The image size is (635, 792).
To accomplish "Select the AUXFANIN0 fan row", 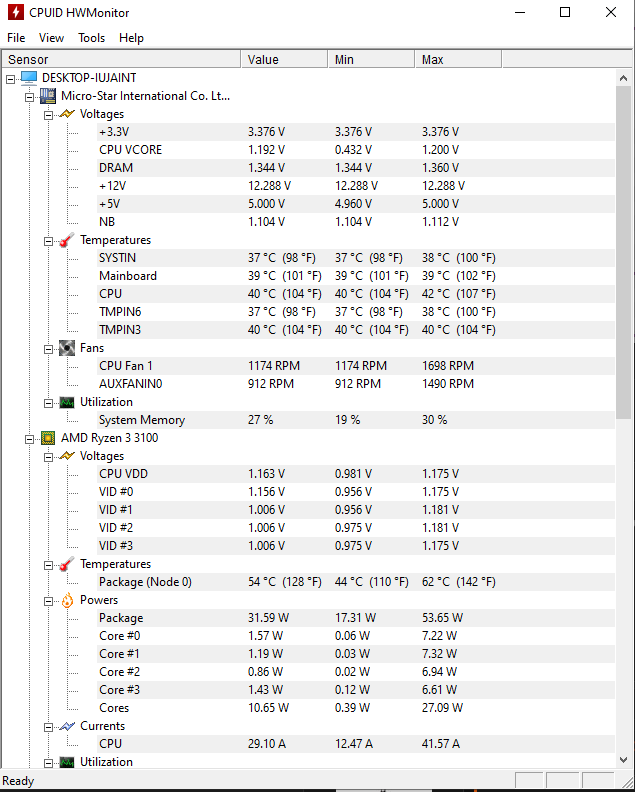I will pos(356,384).
